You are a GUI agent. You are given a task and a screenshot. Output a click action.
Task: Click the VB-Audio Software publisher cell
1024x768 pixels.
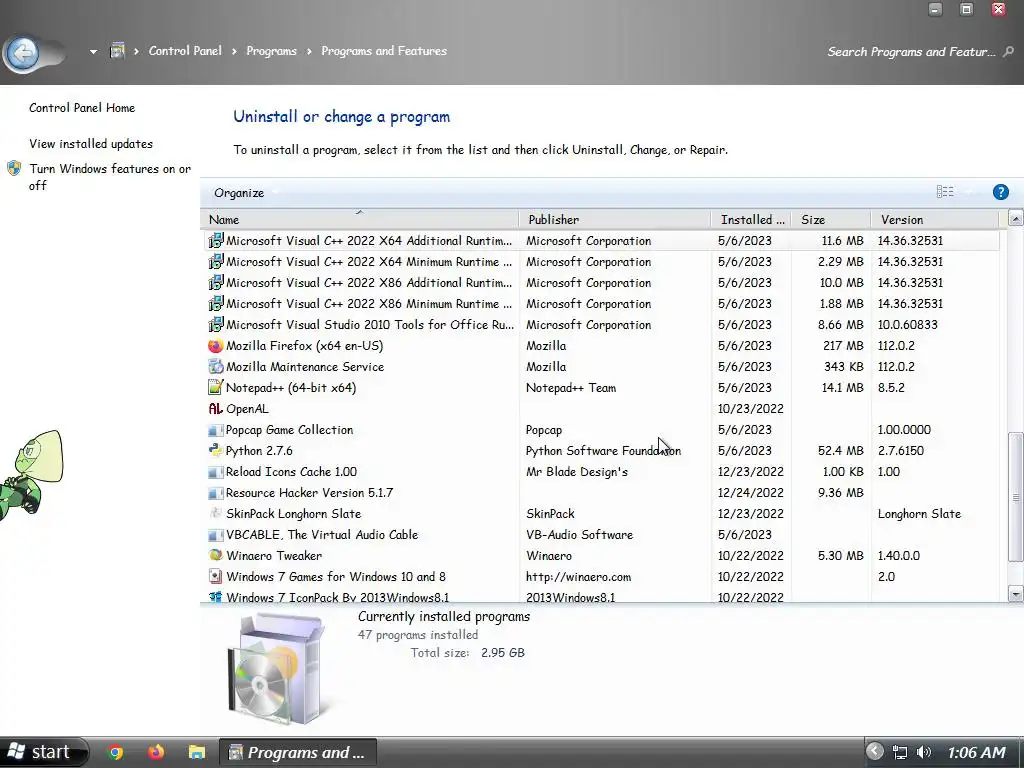coord(579,534)
